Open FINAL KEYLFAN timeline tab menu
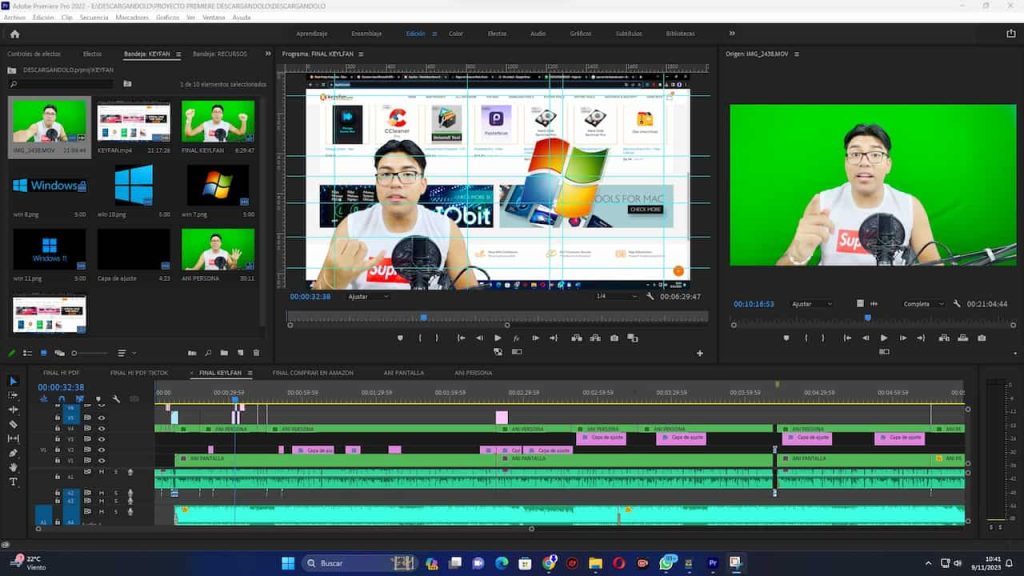1024x576 pixels. click(x=249, y=373)
